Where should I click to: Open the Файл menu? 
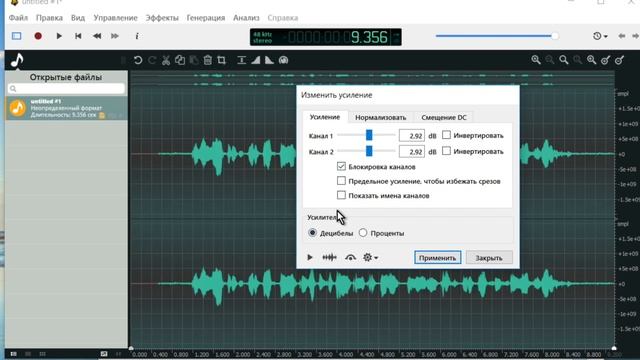(18, 18)
